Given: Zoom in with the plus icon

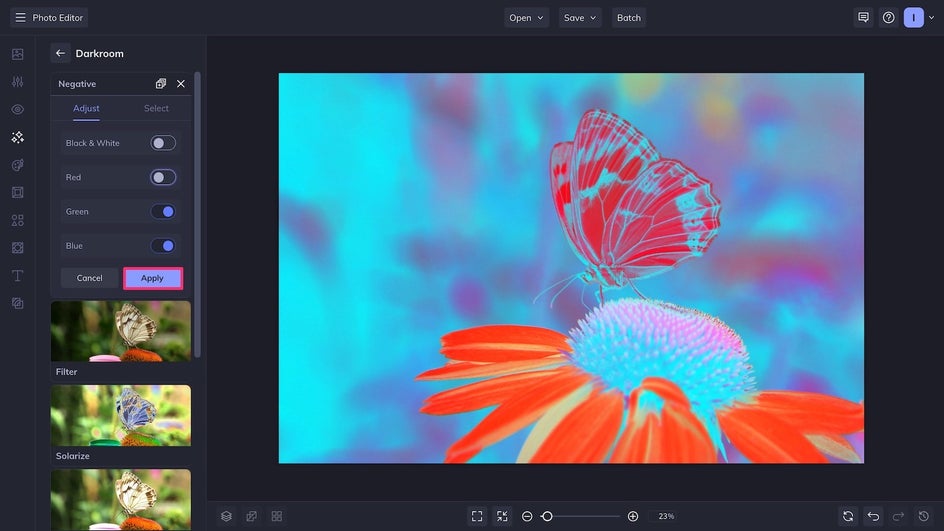Looking at the screenshot, I should tap(633, 516).
